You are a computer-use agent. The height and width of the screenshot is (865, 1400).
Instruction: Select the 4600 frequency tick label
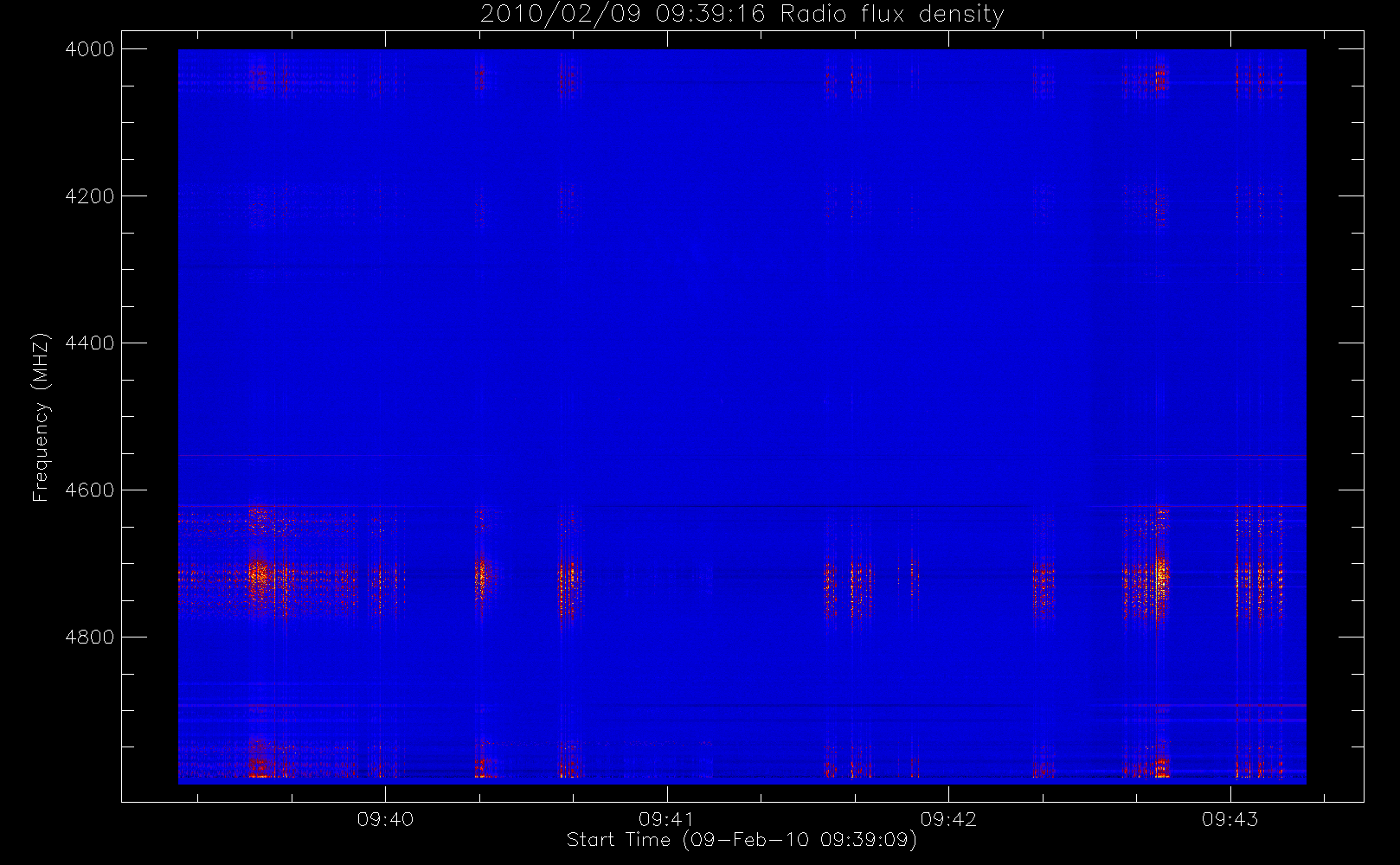pyautogui.click(x=90, y=490)
